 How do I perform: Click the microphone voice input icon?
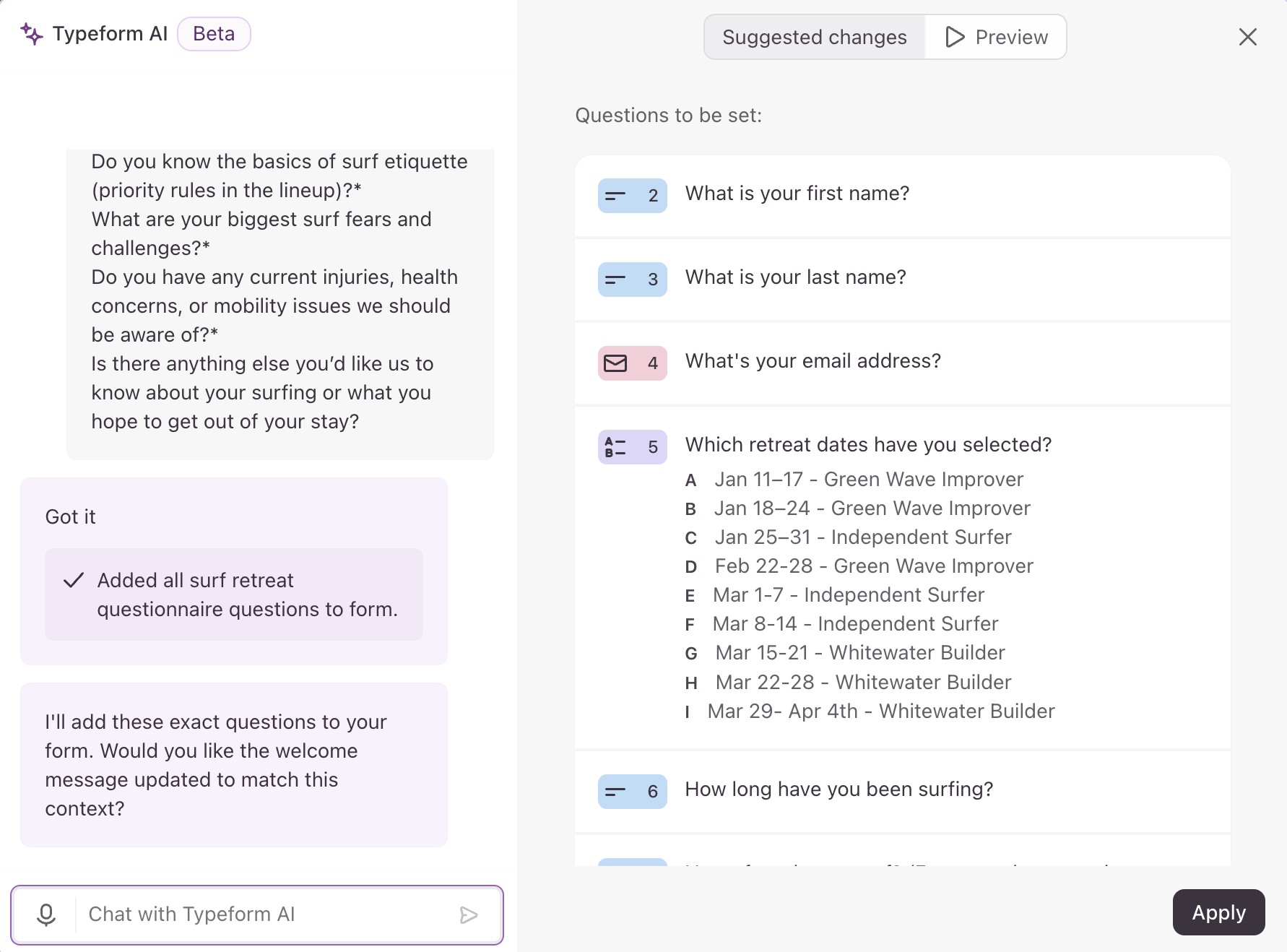[46, 914]
